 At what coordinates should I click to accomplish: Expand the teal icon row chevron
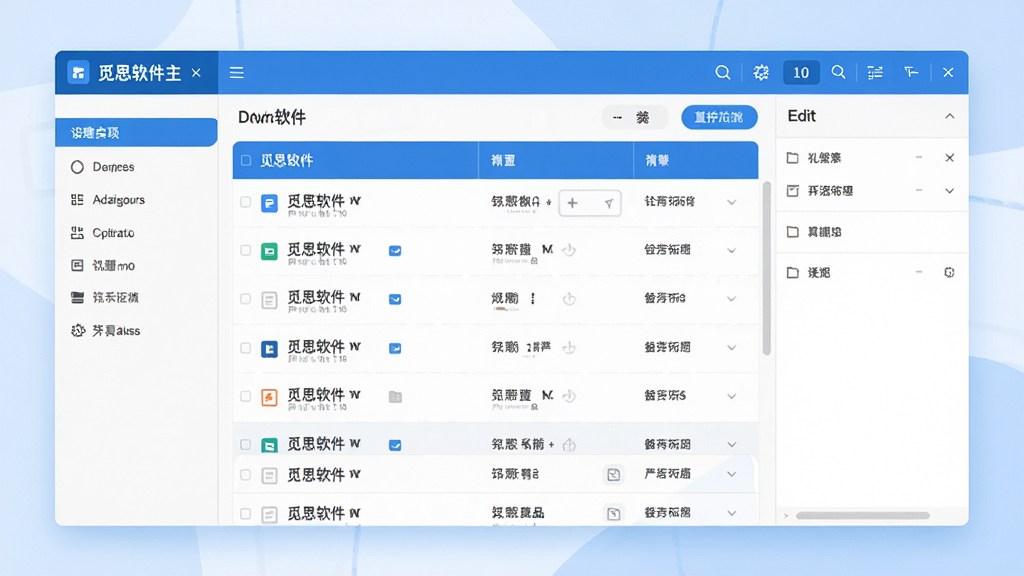point(731,445)
